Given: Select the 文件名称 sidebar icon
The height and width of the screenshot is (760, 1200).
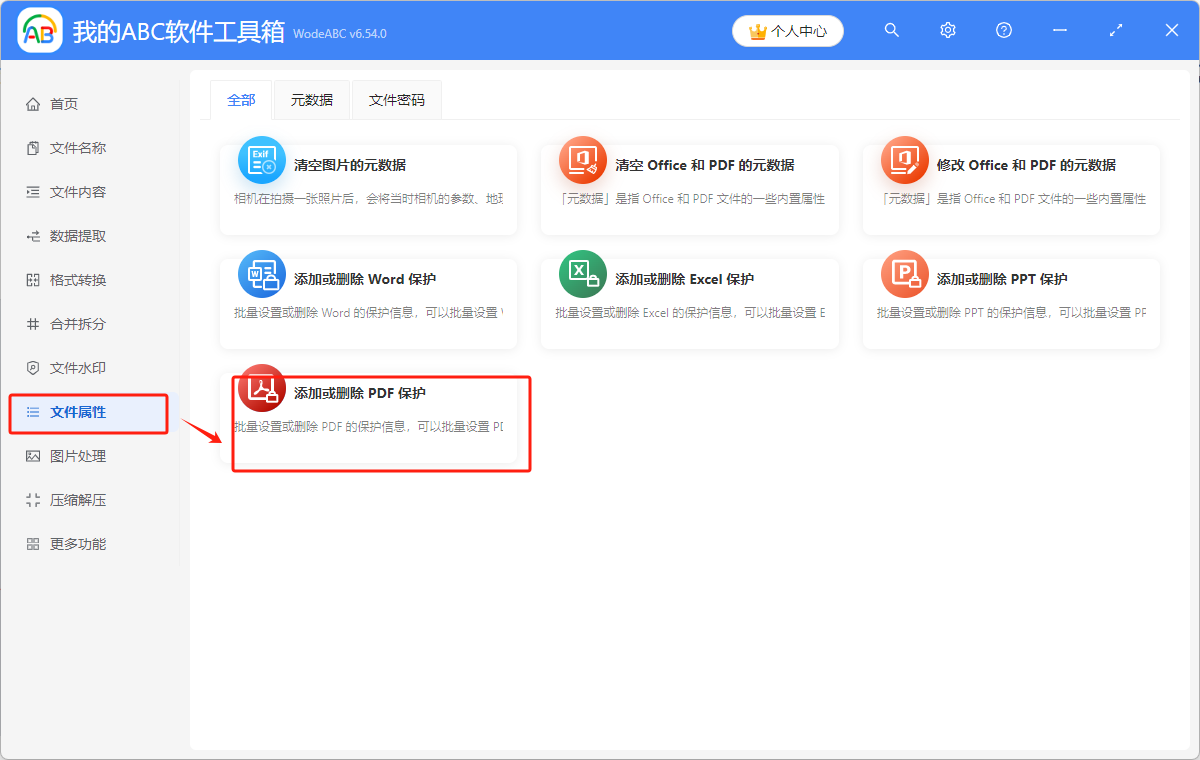Looking at the screenshot, I should coord(33,148).
